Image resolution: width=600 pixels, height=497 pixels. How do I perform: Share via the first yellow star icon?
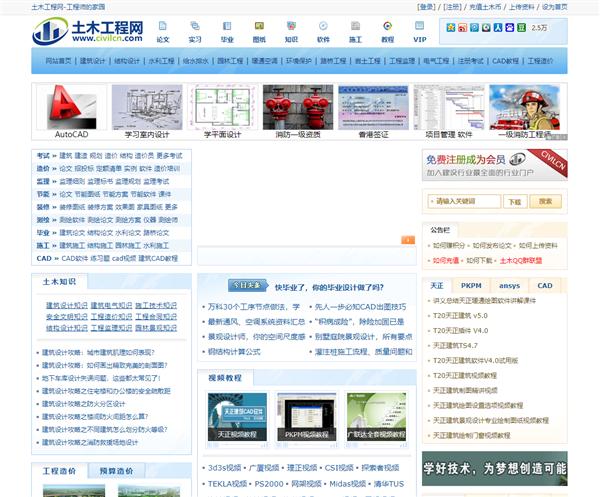[x=451, y=28]
